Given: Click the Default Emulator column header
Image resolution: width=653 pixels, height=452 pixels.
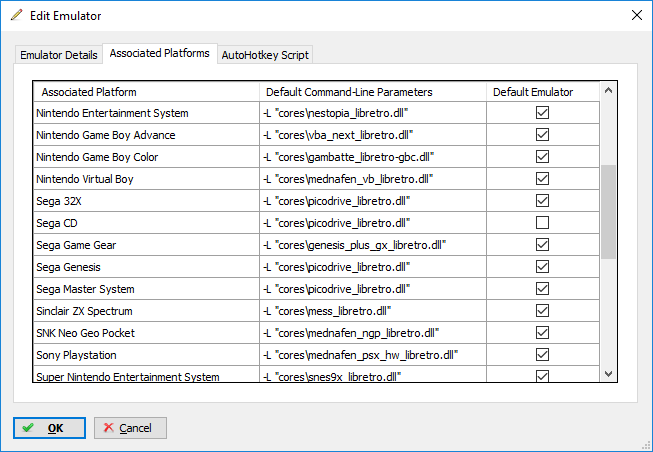Looking at the screenshot, I should point(543,92).
